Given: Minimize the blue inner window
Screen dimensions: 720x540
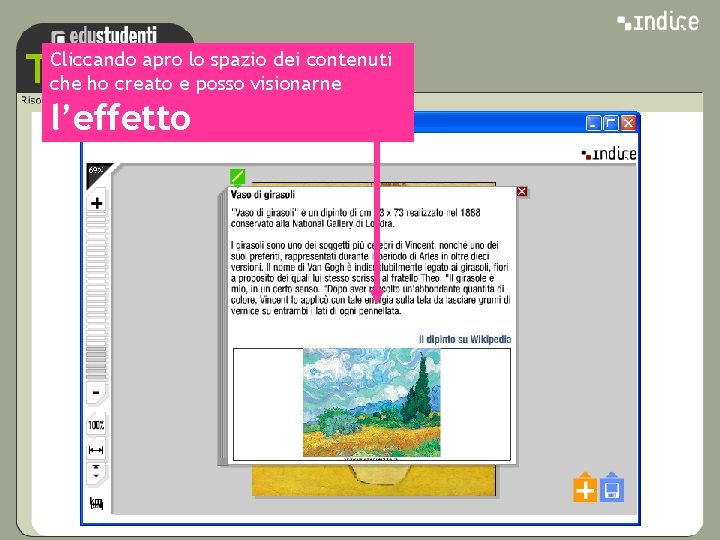Looking at the screenshot, I should click(593, 123).
